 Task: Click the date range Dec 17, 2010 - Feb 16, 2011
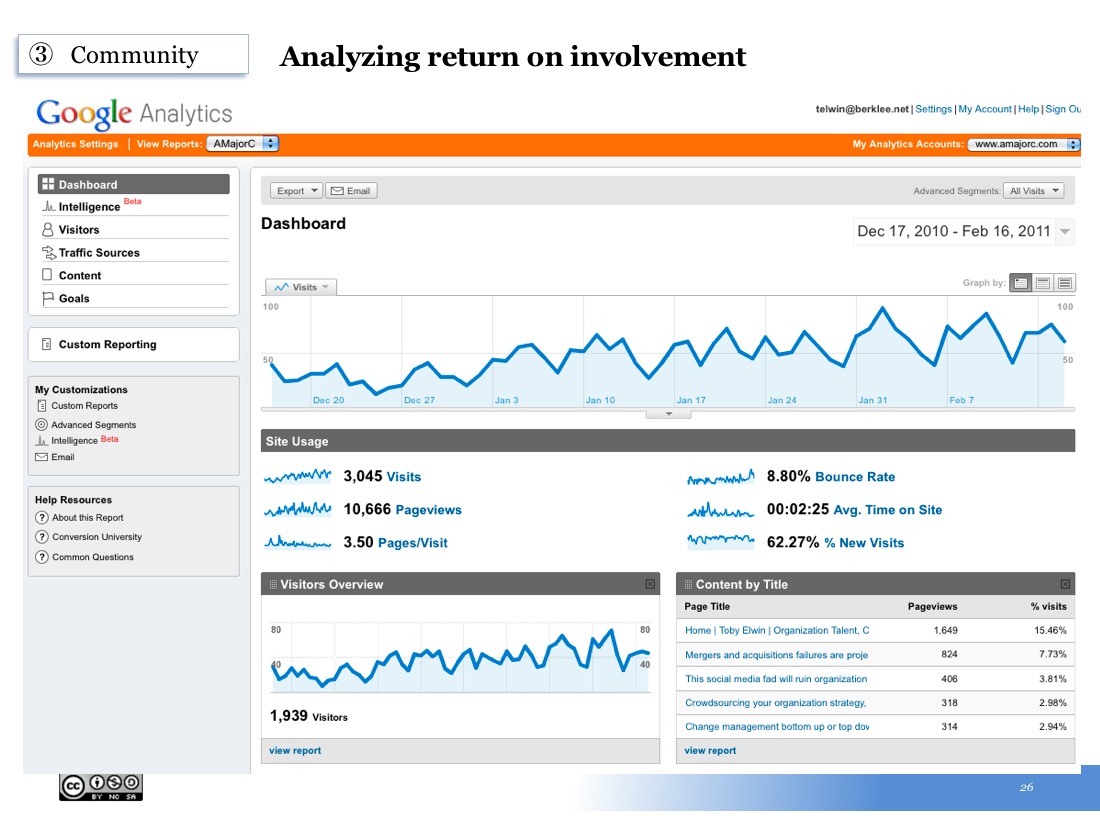click(x=953, y=232)
